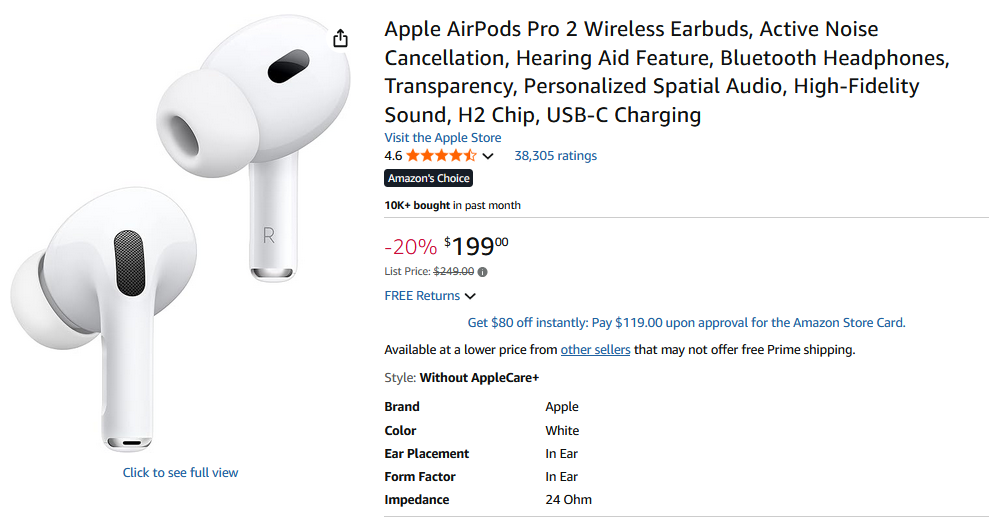Click the -20% discount label
Viewport: 997px width, 524px height.
pyautogui.click(x=410, y=247)
